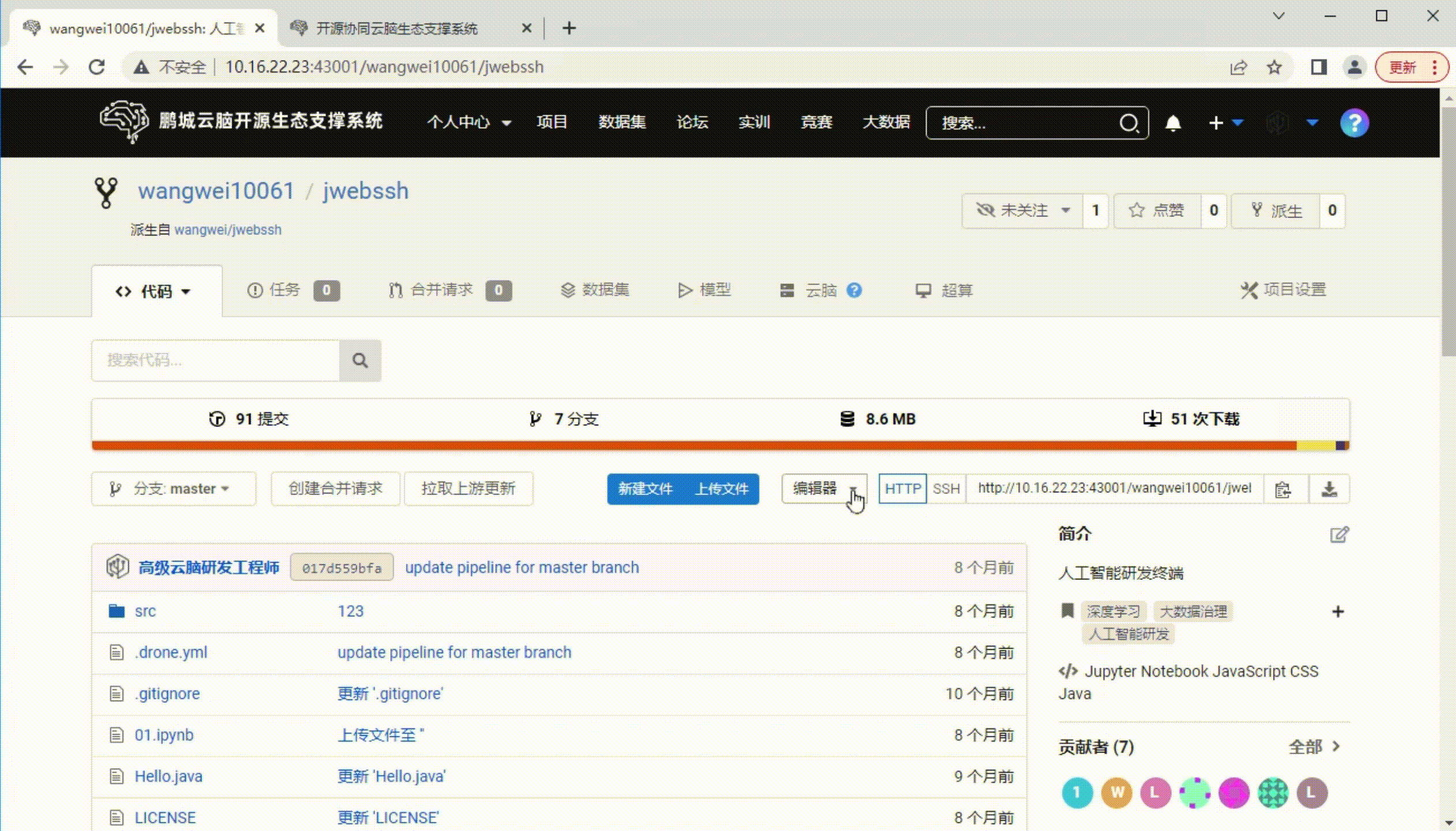This screenshot has width=1456, height=831.
Task: Click the edit description pencil icon
Action: (1339, 534)
